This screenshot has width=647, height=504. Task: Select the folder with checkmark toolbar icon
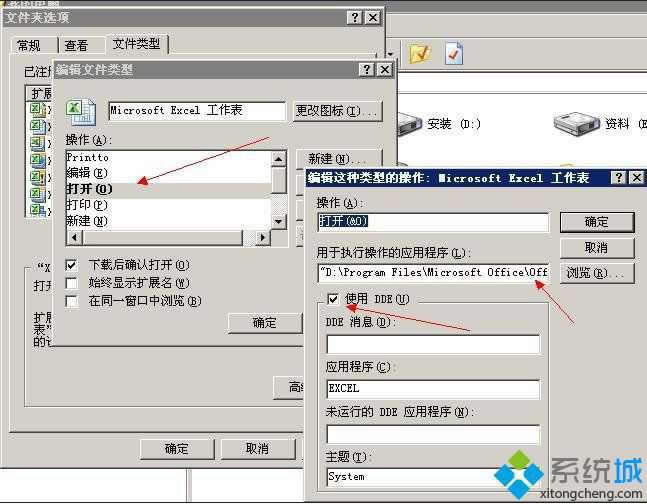420,54
